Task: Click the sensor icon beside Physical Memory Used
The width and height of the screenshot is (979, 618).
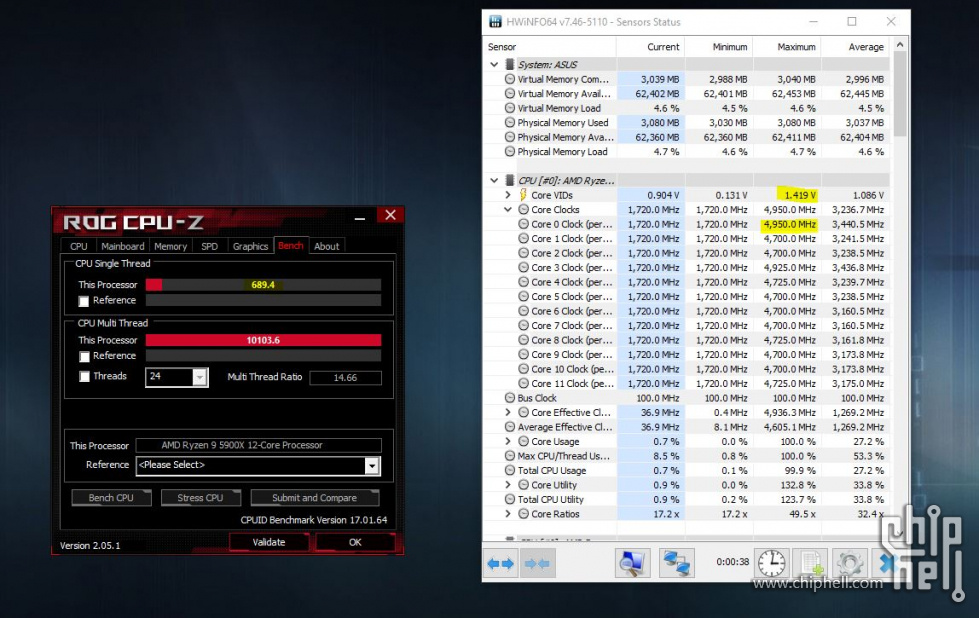Action: [x=509, y=122]
